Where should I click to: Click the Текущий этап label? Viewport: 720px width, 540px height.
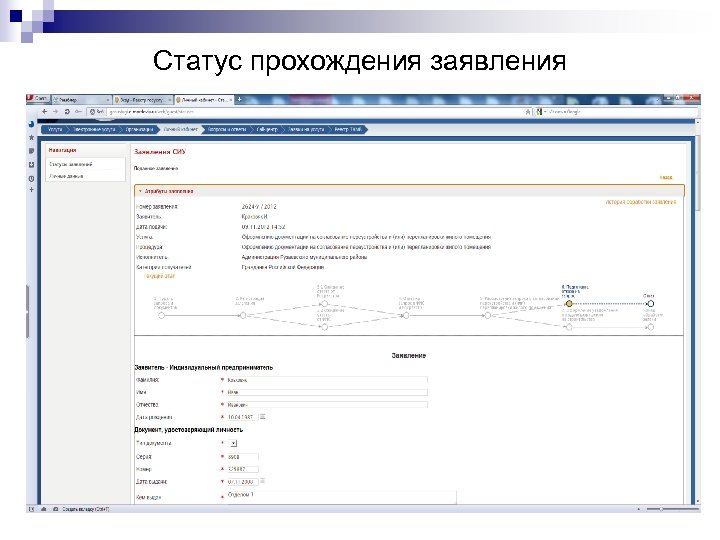[x=159, y=276]
